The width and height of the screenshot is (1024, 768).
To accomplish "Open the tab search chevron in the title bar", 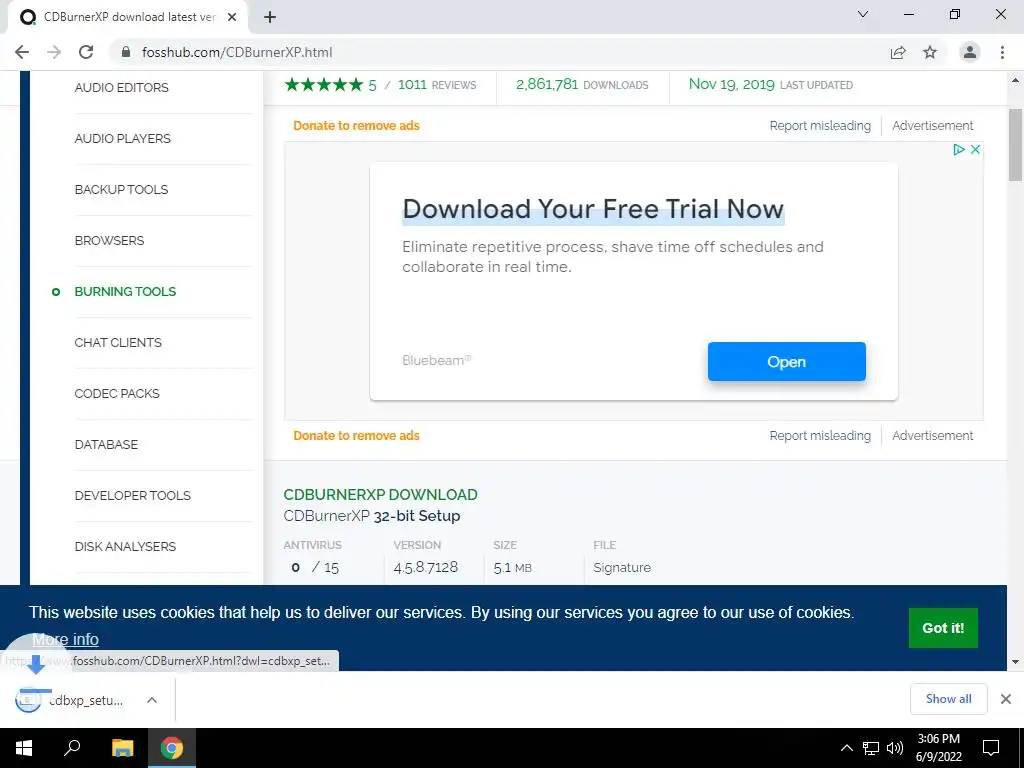I will click(863, 14).
